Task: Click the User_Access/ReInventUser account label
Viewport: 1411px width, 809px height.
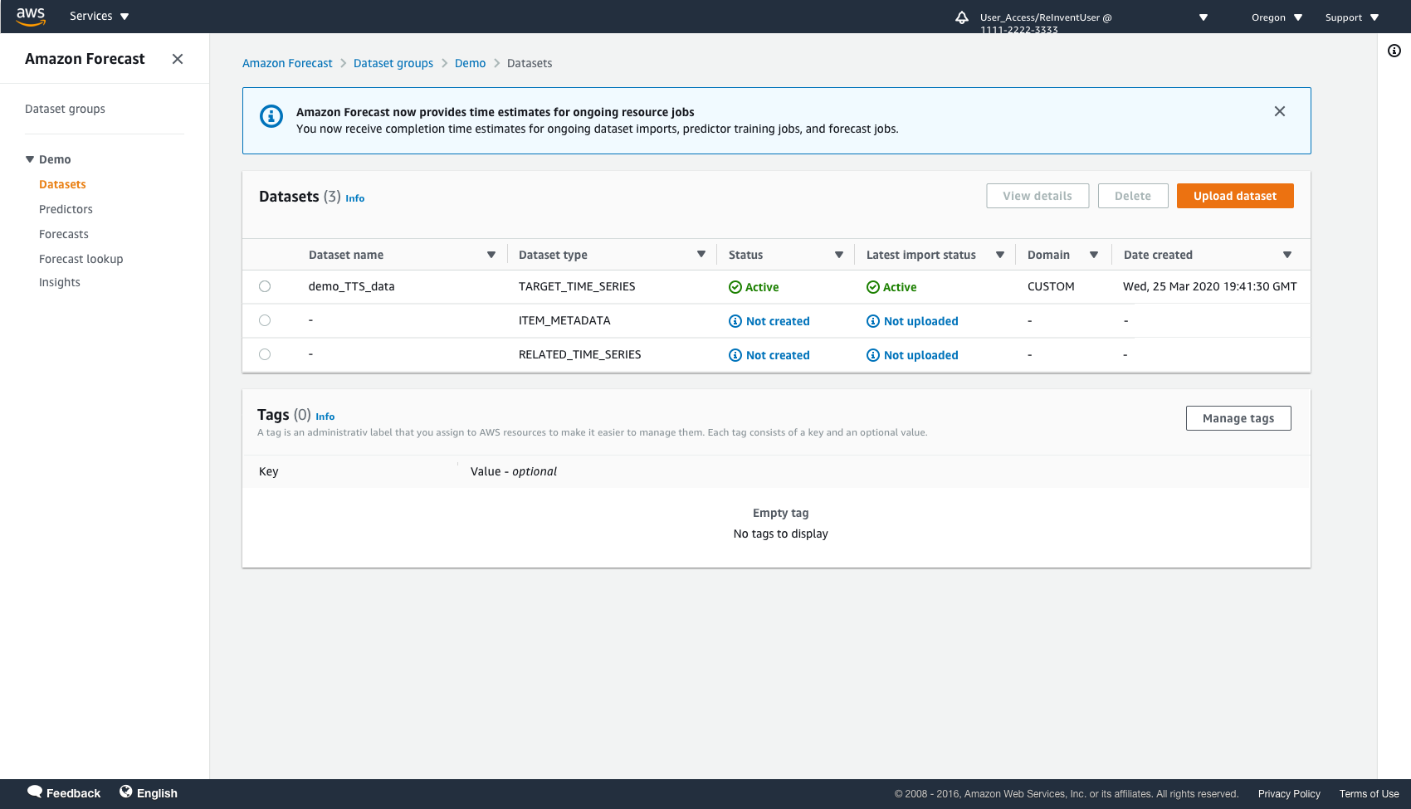Action: click(1046, 23)
